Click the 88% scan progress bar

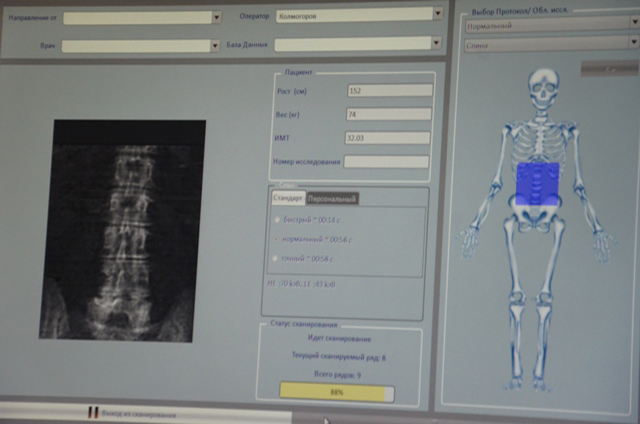pos(336,393)
